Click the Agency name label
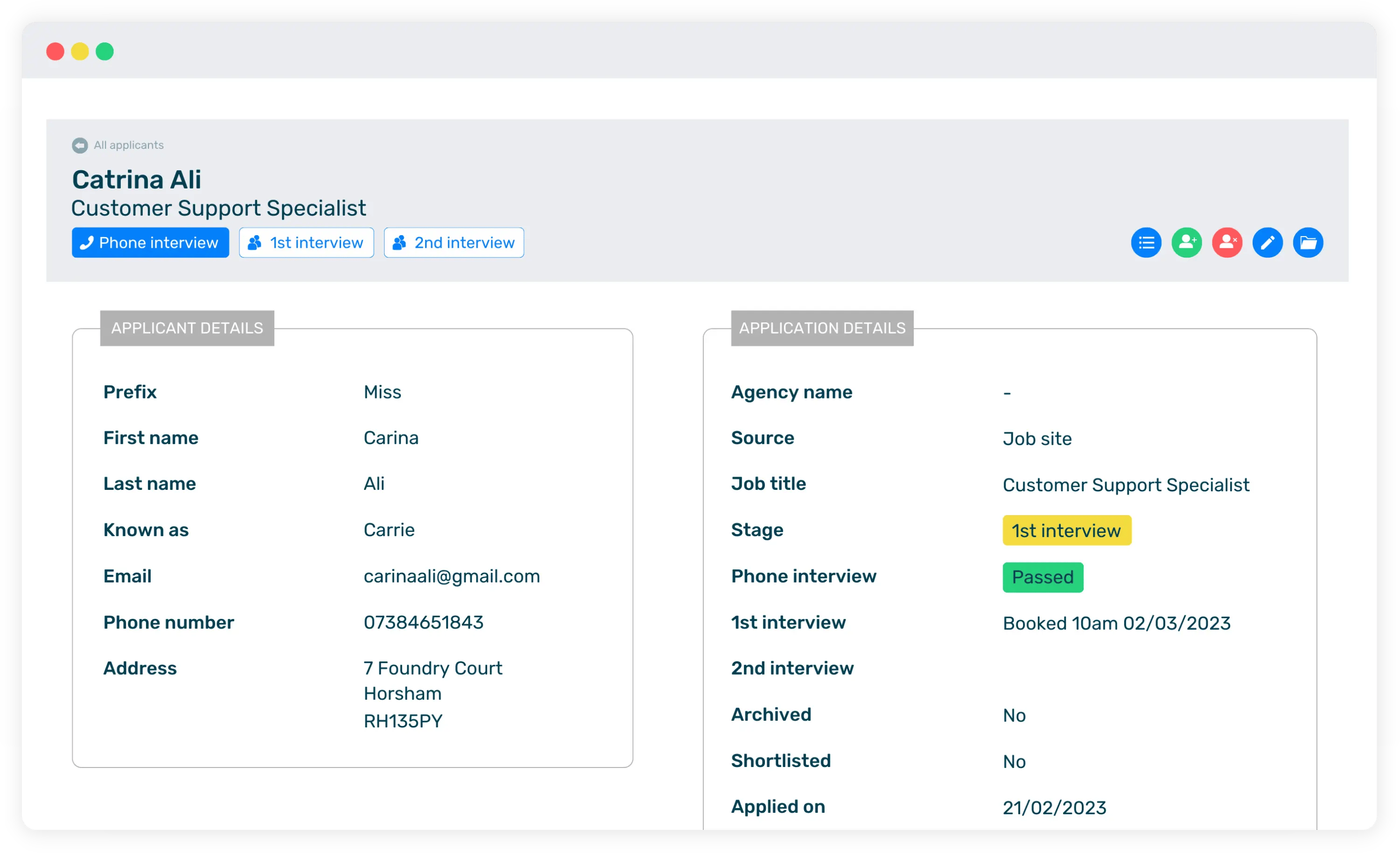The width and height of the screenshot is (1400, 865). pos(791,392)
